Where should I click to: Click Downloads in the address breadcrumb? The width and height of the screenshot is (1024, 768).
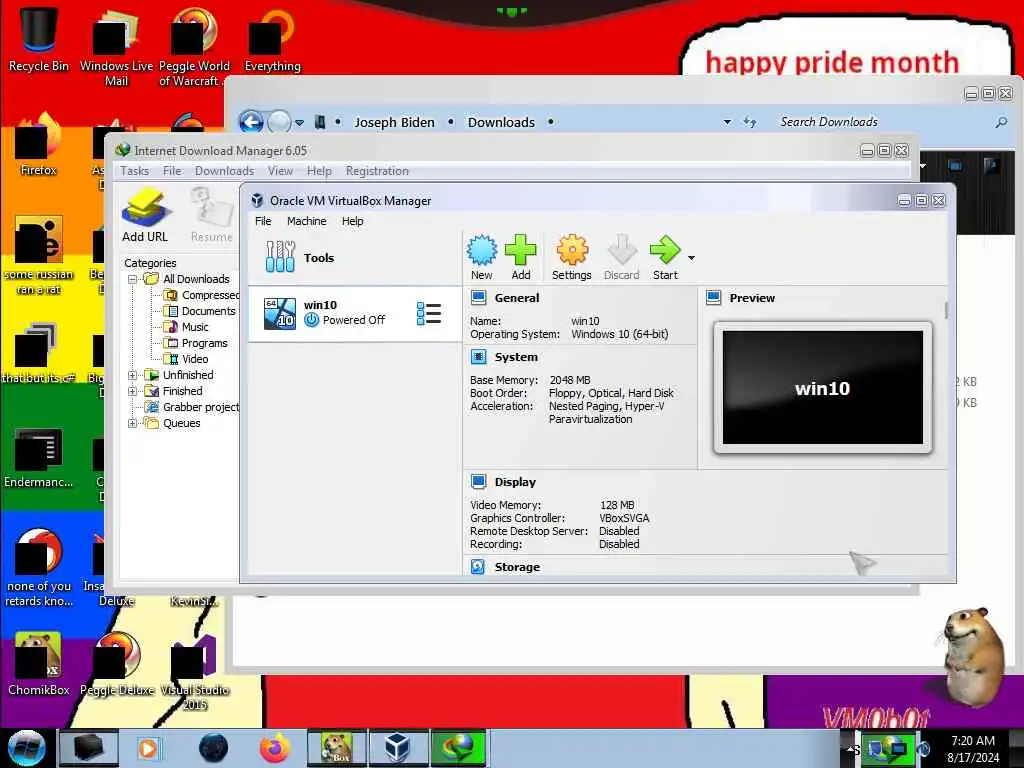(x=501, y=122)
